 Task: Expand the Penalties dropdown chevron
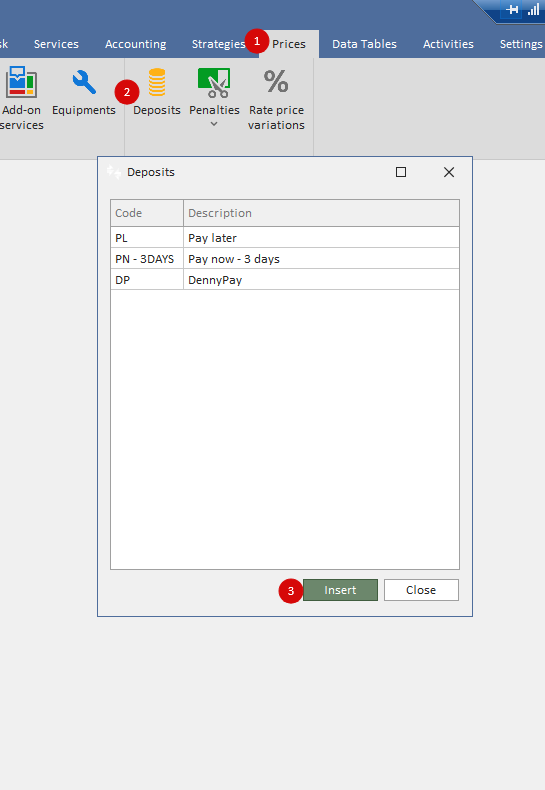pyautogui.click(x=214, y=124)
